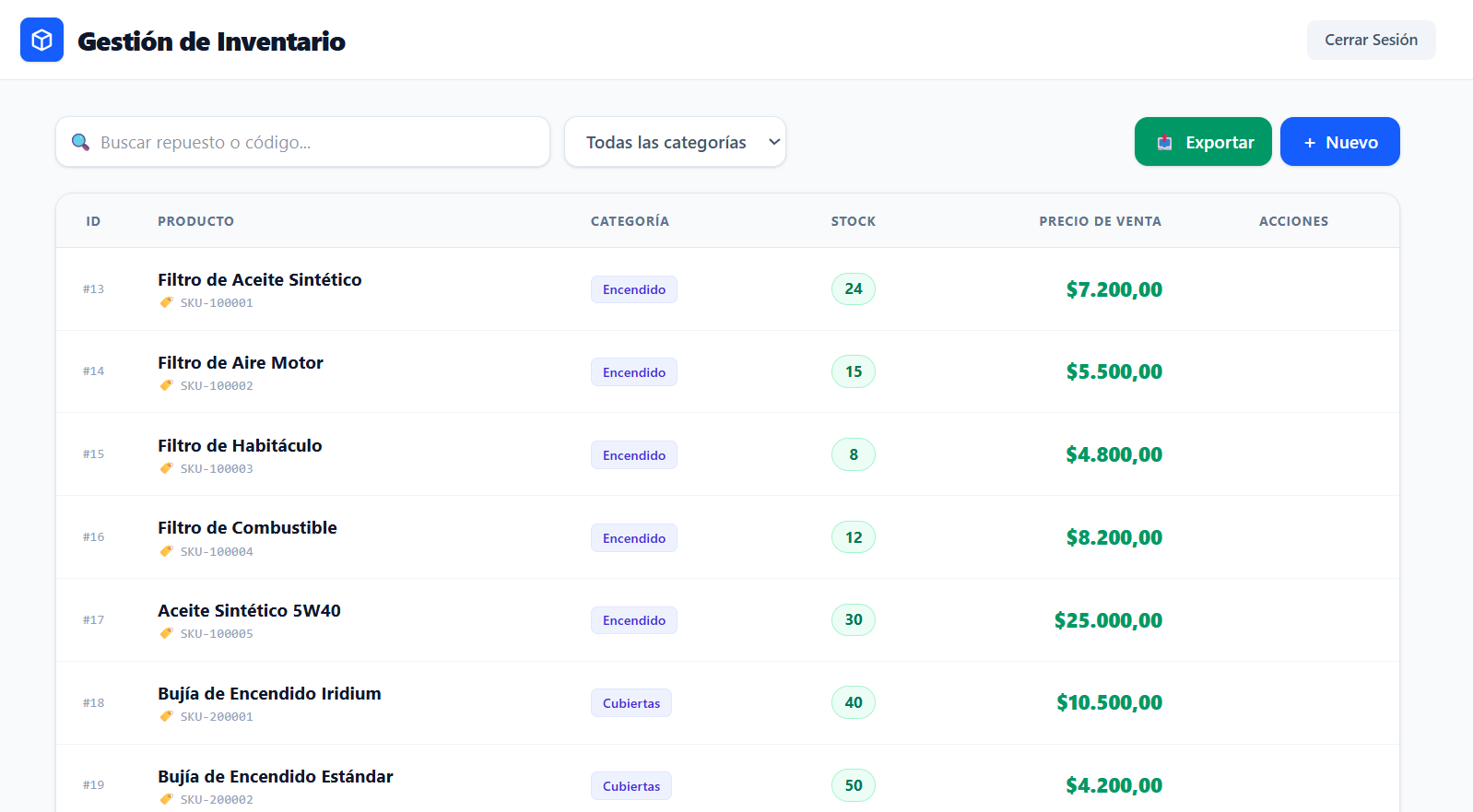The image size is (1473, 812).
Task: Click the tag icon beside SKU-100003
Action: click(x=166, y=468)
